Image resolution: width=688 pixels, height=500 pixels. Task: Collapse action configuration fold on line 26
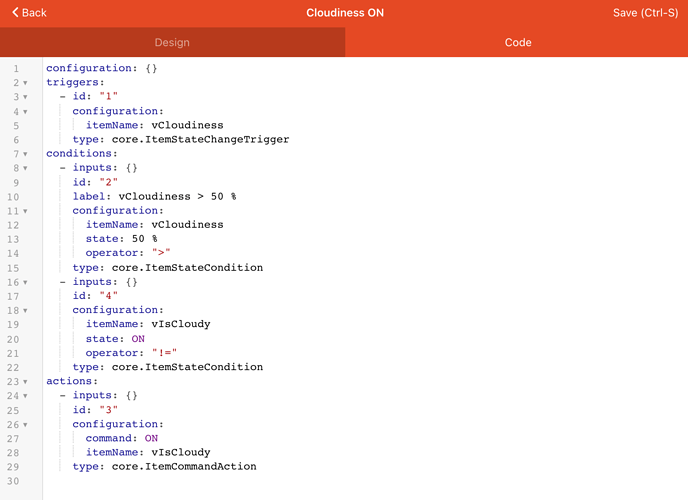25,424
